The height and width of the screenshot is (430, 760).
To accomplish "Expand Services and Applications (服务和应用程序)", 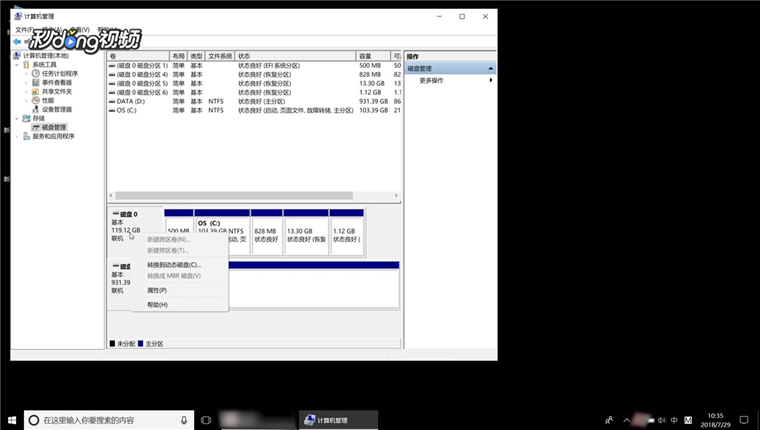I will pyautogui.click(x=17, y=137).
